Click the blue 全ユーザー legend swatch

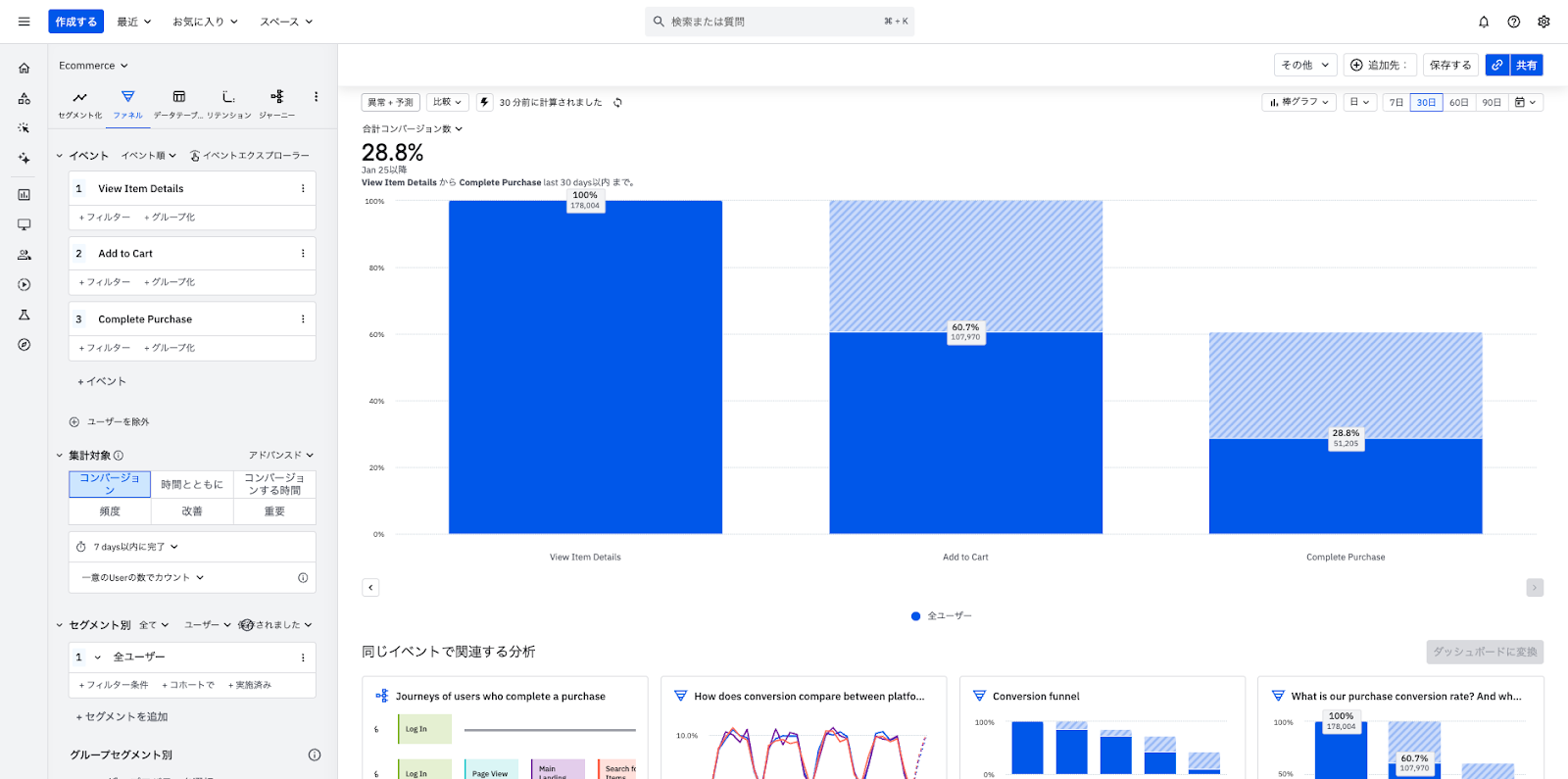coord(915,616)
